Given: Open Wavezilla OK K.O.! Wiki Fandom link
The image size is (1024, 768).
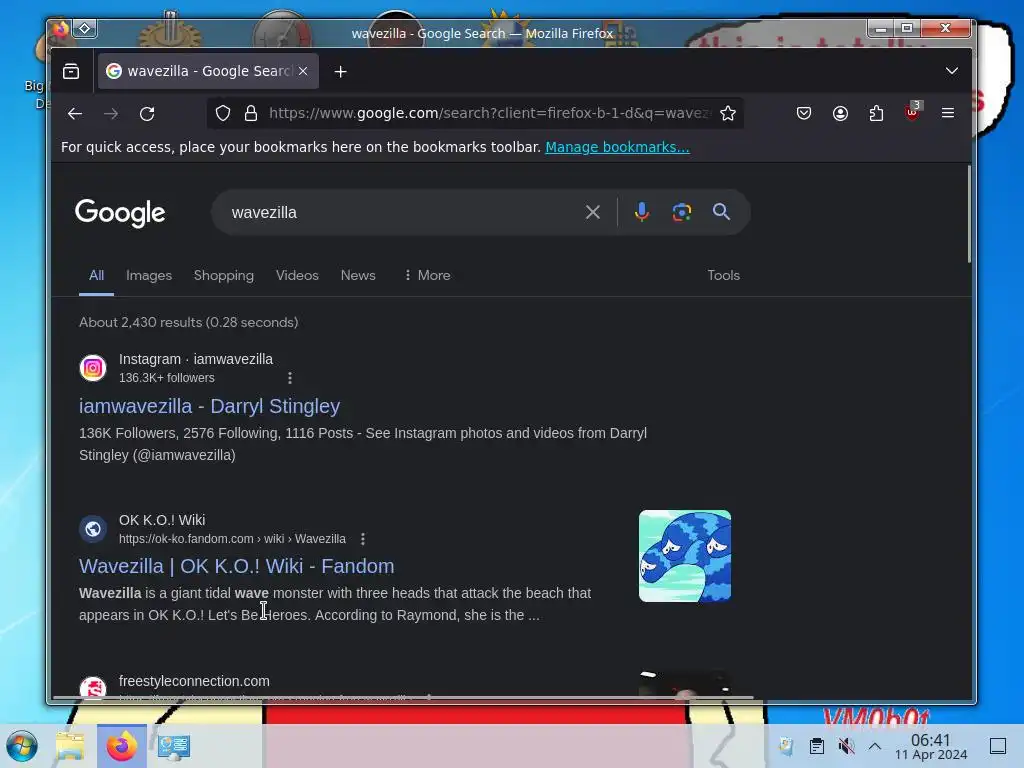Looking at the screenshot, I should [x=236, y=566].
